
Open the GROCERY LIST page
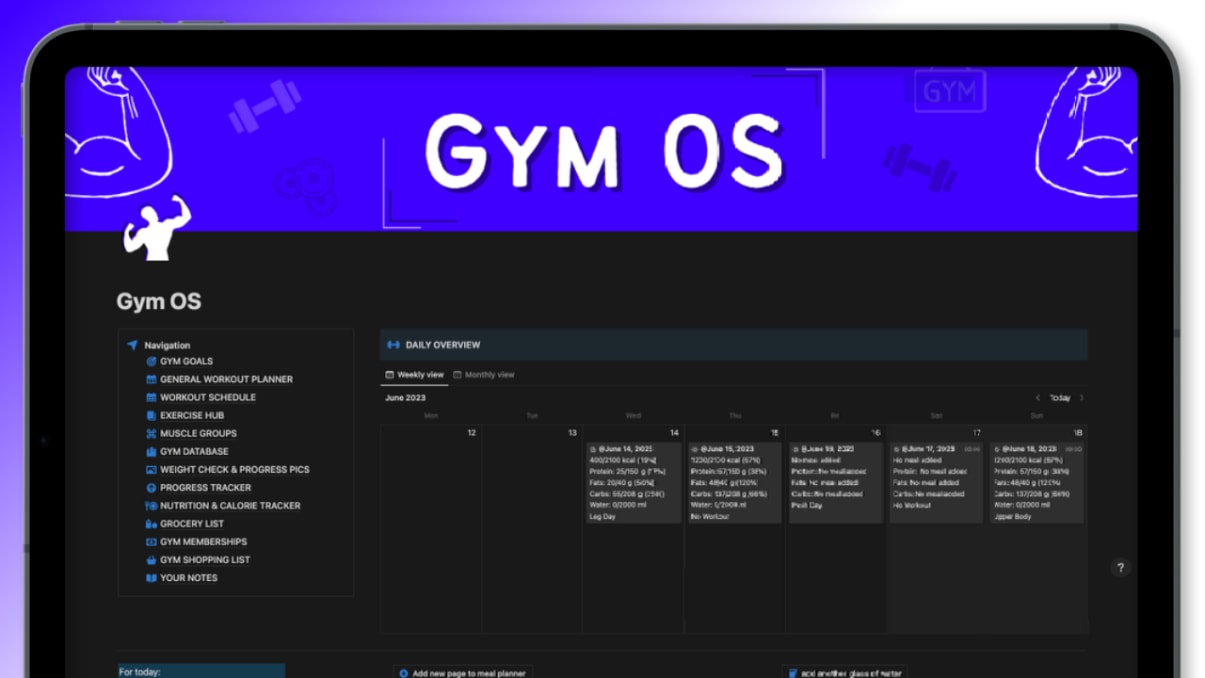coord(192,524)
